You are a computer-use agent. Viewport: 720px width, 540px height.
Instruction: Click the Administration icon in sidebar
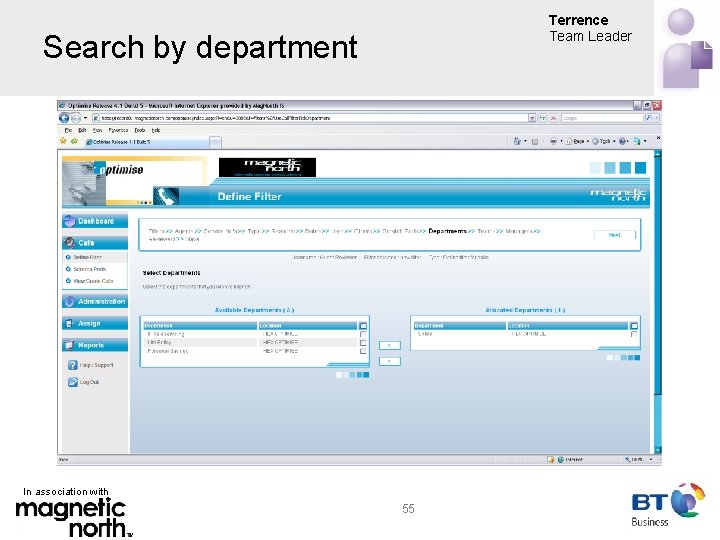(70, 302)
